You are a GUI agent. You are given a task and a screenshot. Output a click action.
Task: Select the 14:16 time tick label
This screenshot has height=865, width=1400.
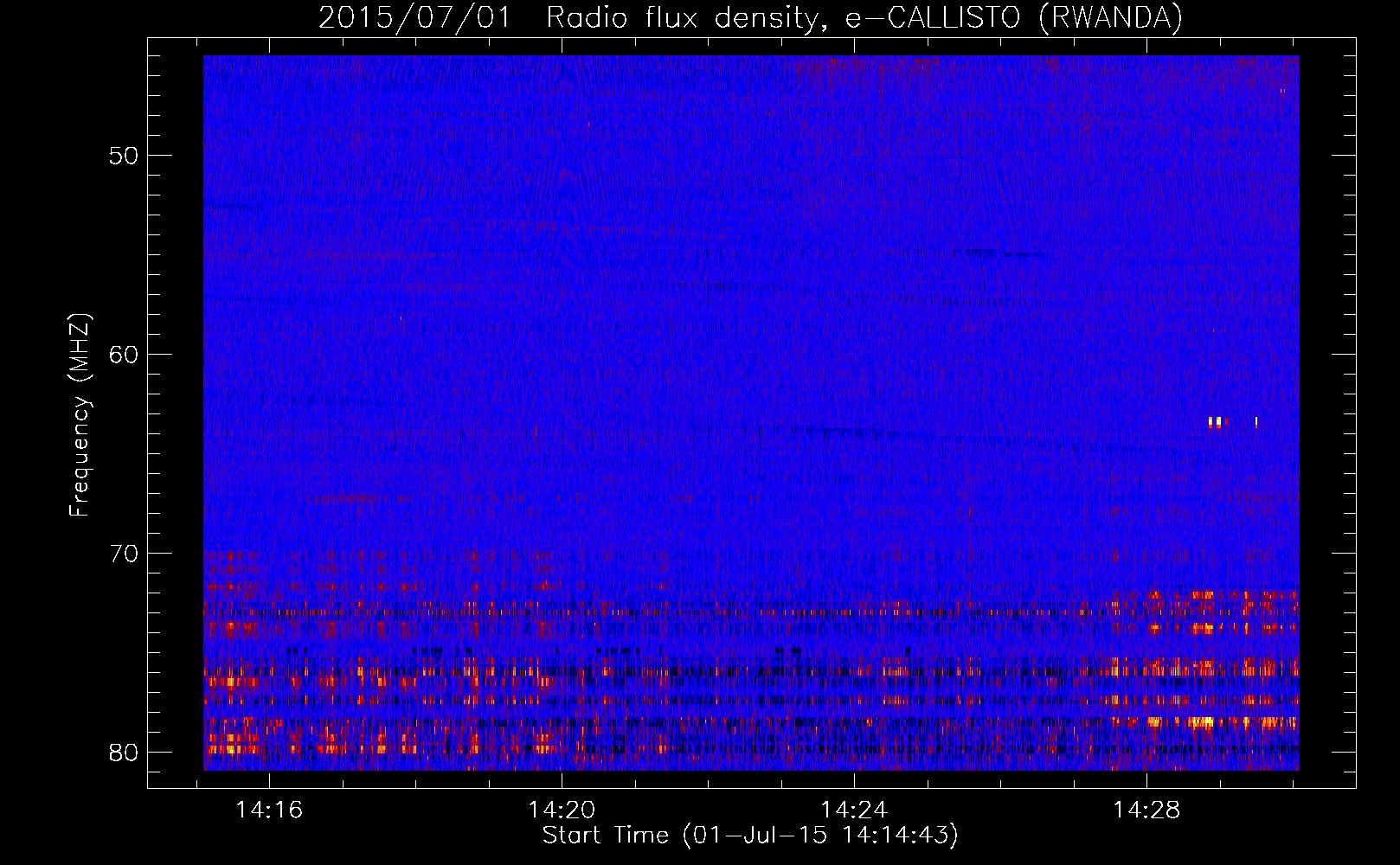click(x=270, y=811)
